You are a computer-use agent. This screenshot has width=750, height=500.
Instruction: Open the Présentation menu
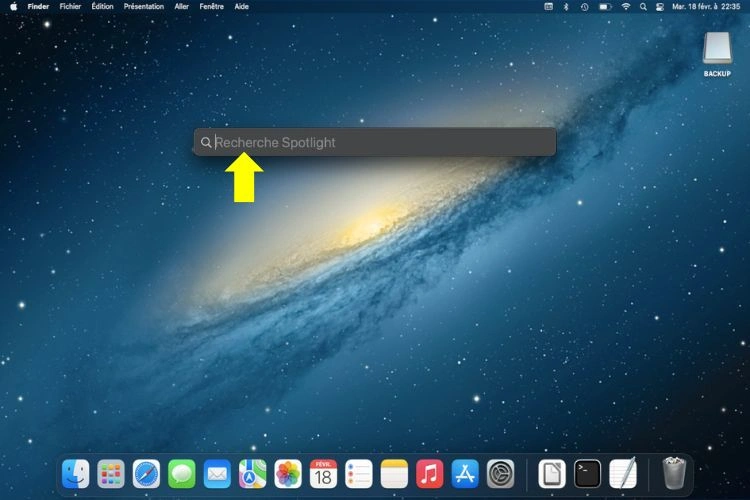pos(143,7)
